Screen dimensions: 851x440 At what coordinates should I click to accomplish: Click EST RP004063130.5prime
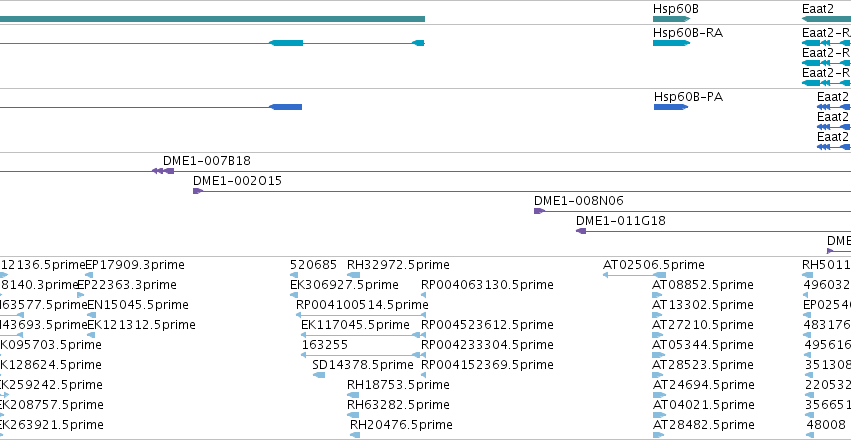click(x=487, y=285)
